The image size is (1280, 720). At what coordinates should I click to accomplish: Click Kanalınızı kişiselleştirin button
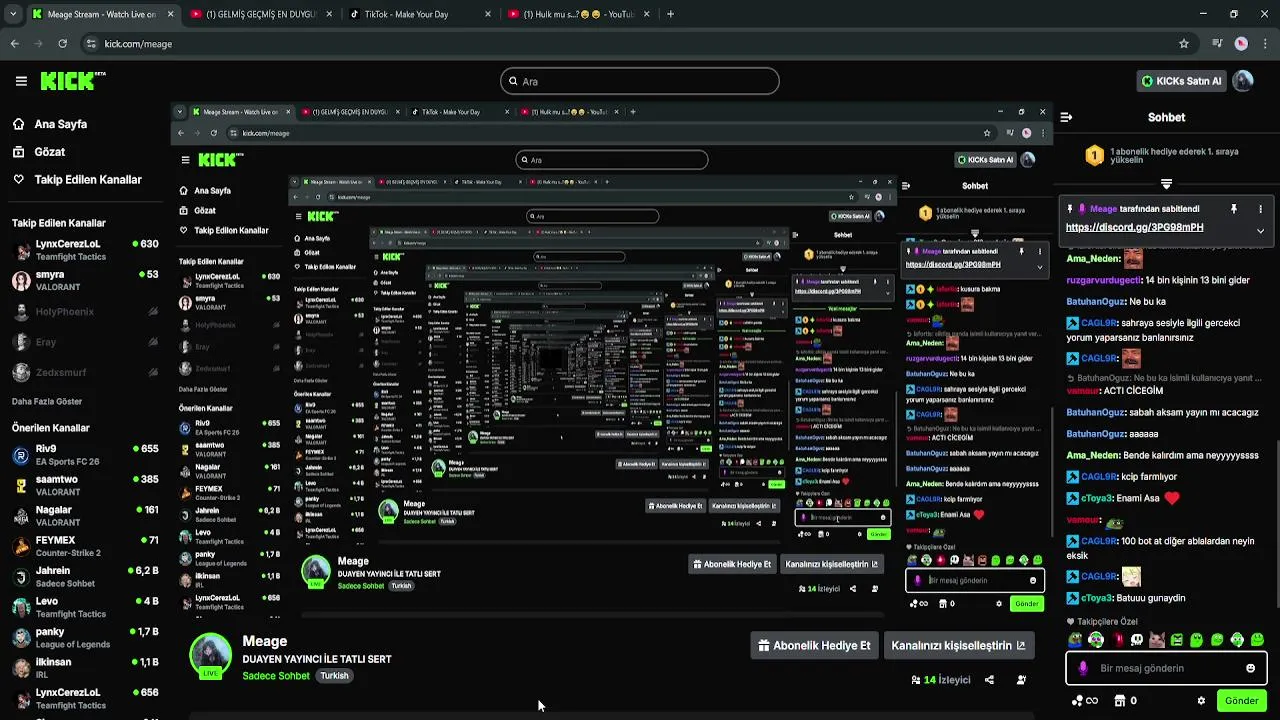(x=958, y=646)
